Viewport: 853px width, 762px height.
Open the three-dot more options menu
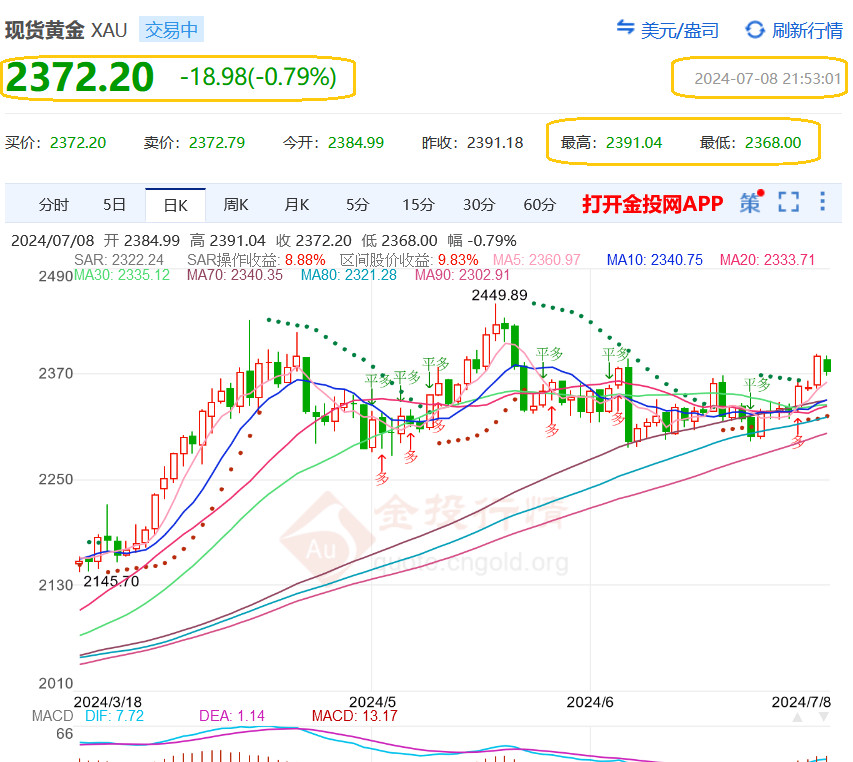(823, 202)
